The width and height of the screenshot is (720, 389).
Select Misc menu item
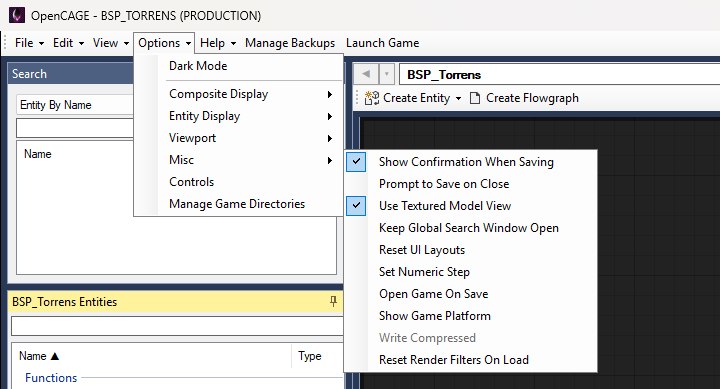(x=239, y=160)
